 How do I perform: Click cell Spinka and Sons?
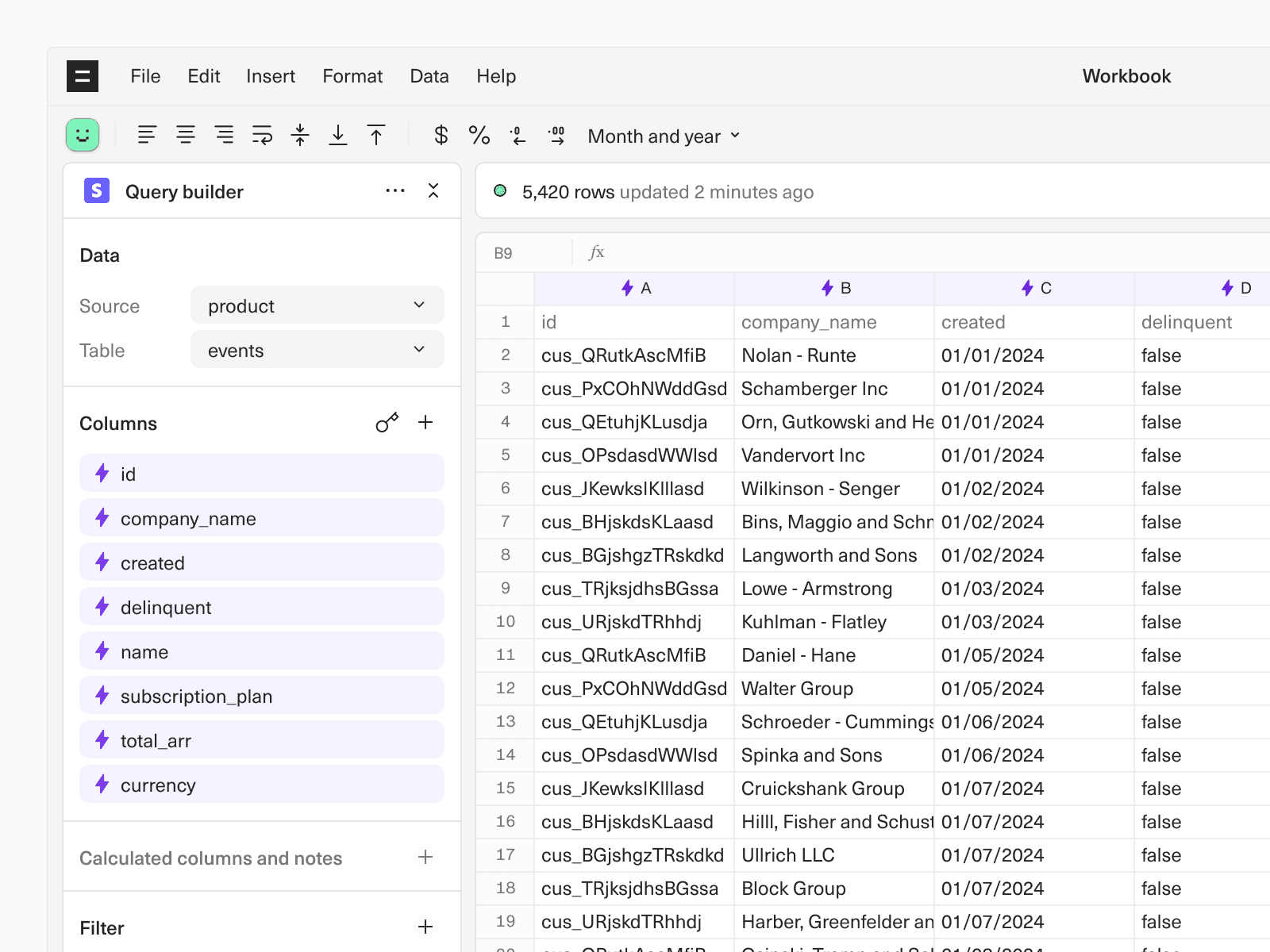tap(834, 754)
